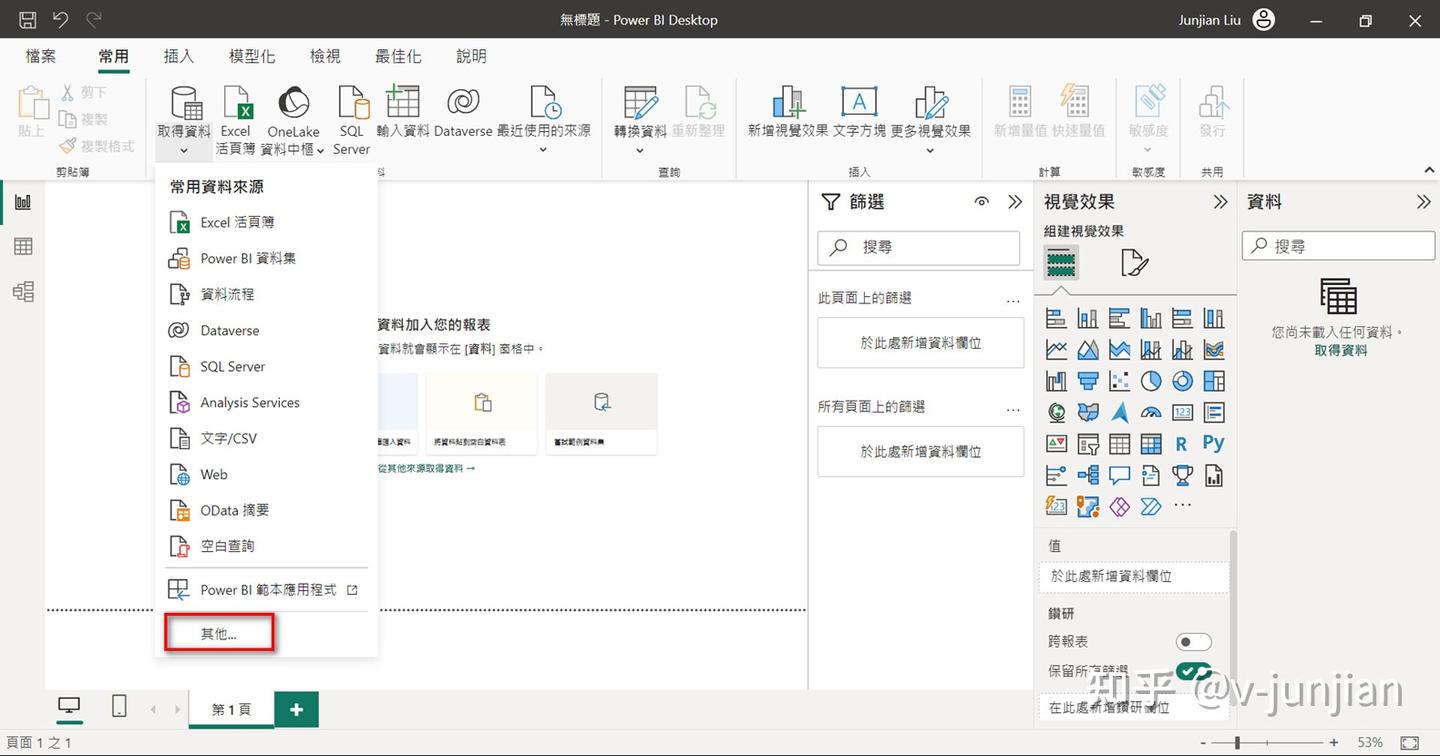Open the 取得資料 dropdown arrow
This screenshot has width=1440, height=756.
click(x=183, y=150)
